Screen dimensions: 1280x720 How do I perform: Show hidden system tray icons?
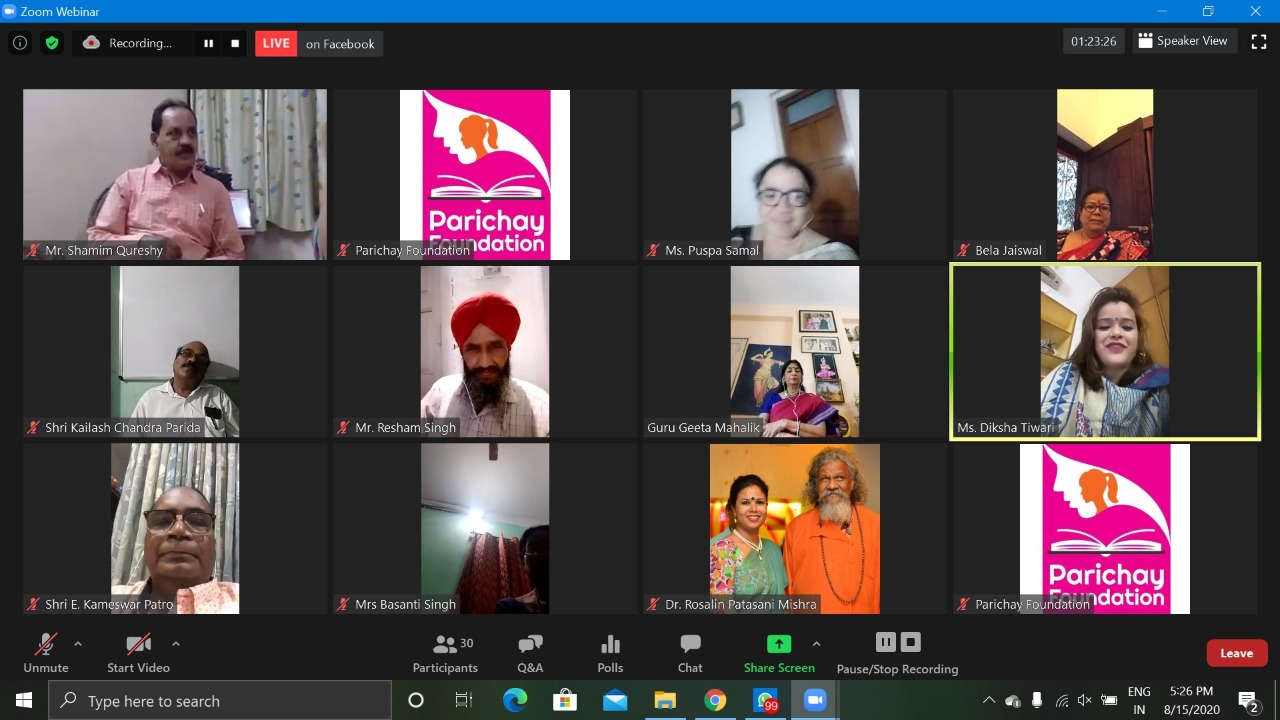[x=988, y=700]
